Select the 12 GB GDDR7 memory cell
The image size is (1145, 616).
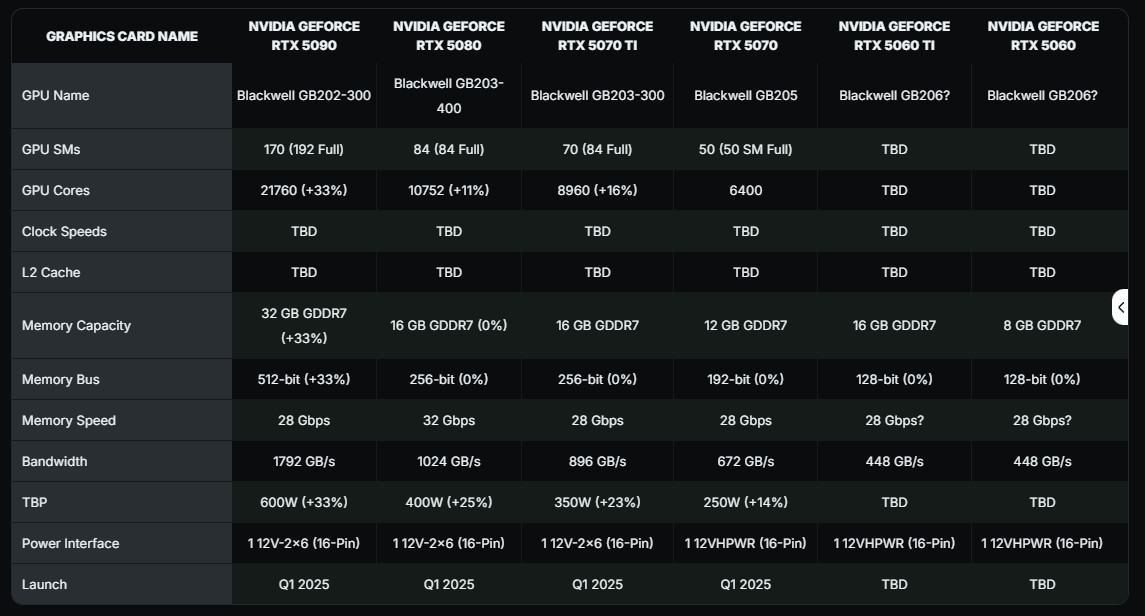[x=745, y=326]
